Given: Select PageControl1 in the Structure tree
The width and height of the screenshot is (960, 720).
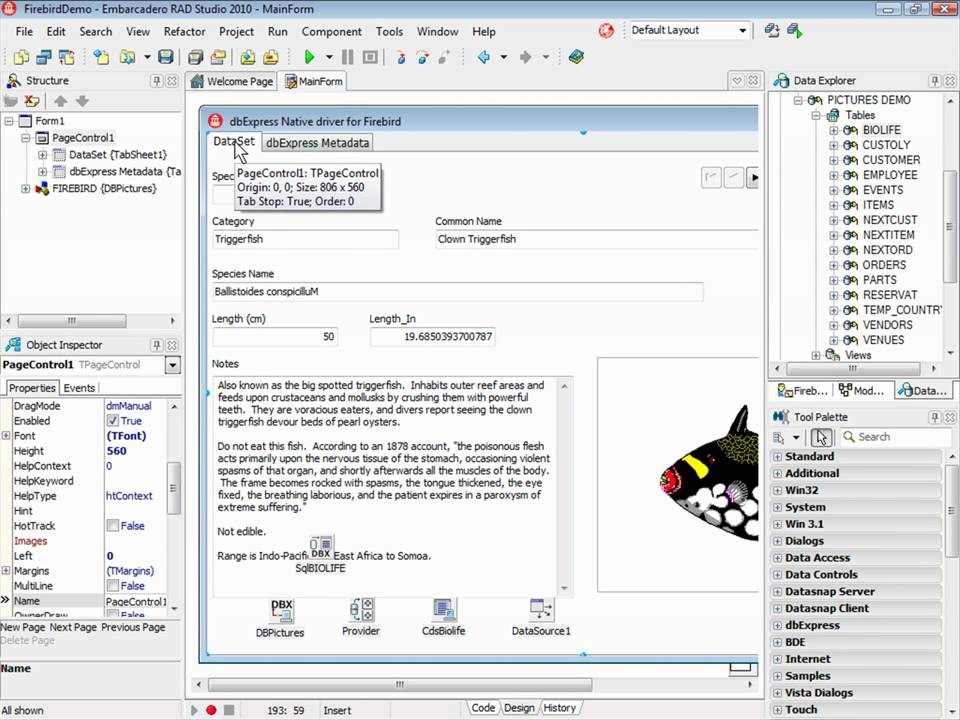Looking at the screenshot, I should pos(83,138).
